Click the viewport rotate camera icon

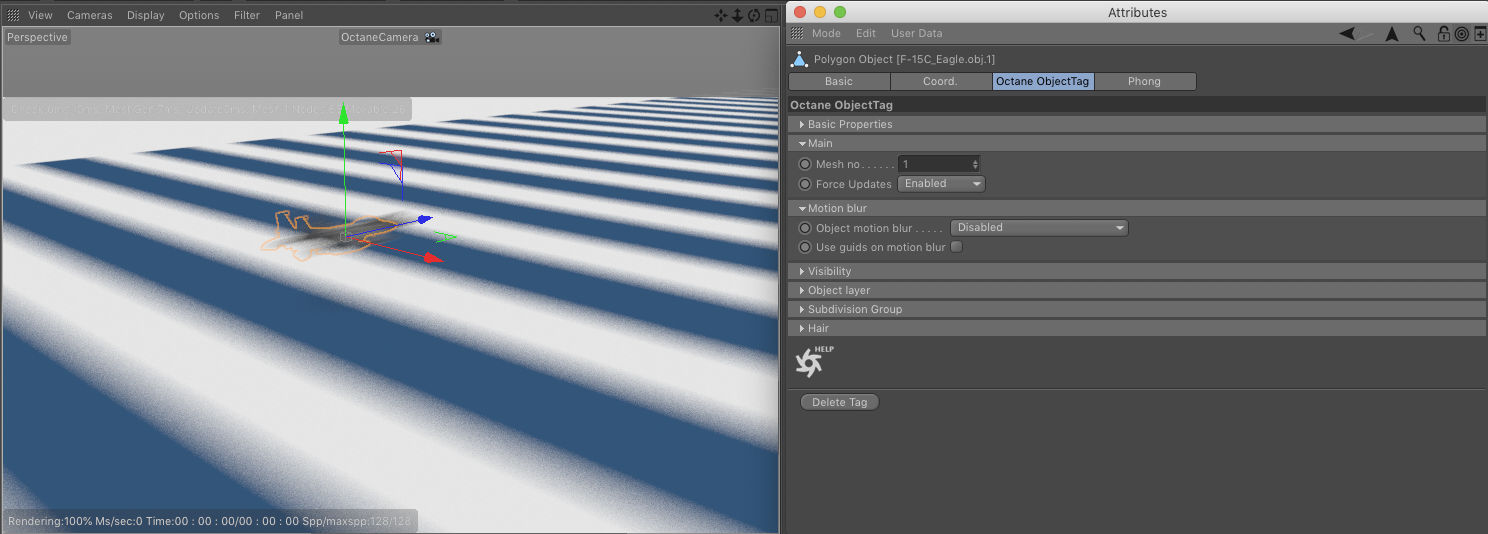pyautogui.click(x=754, y=15)
